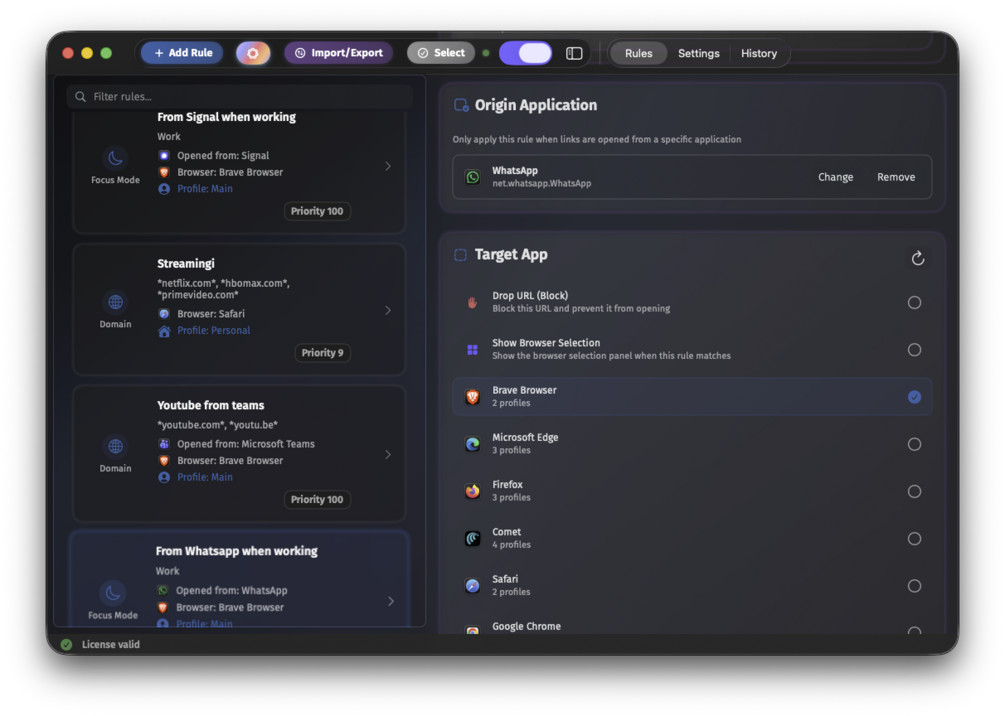
Task: Click the Origin Application header icon
Action: (461, 105)
